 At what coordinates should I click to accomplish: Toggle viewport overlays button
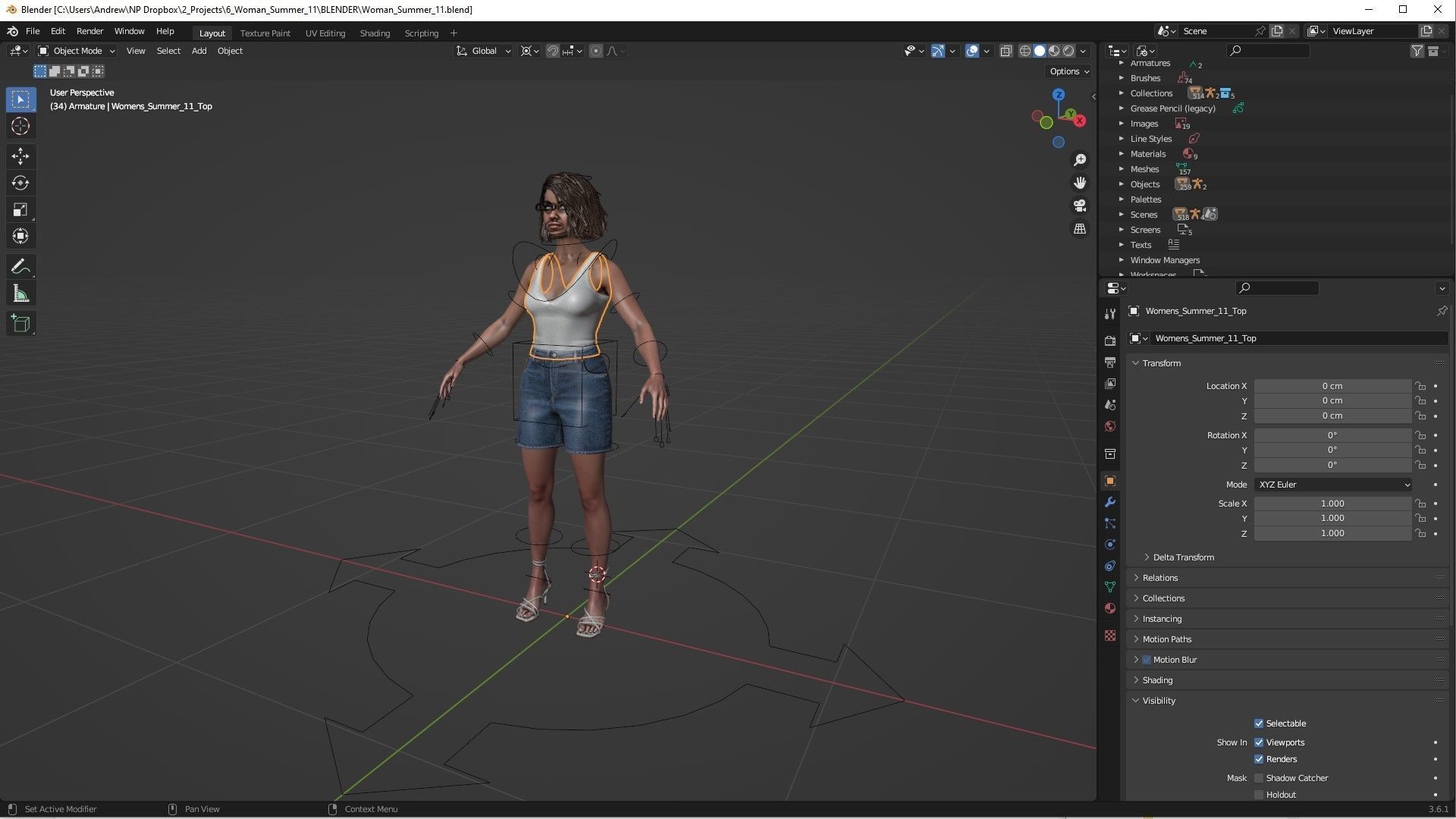pos(972,51)
